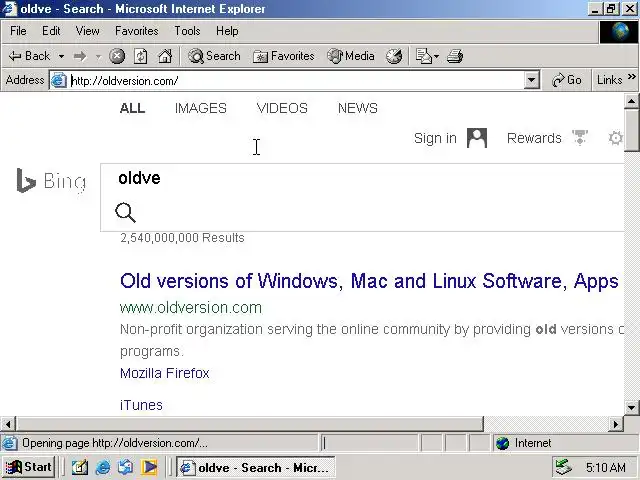Switch to the VIDEOS tab
The image size is (640, 480).
(282, 108)
